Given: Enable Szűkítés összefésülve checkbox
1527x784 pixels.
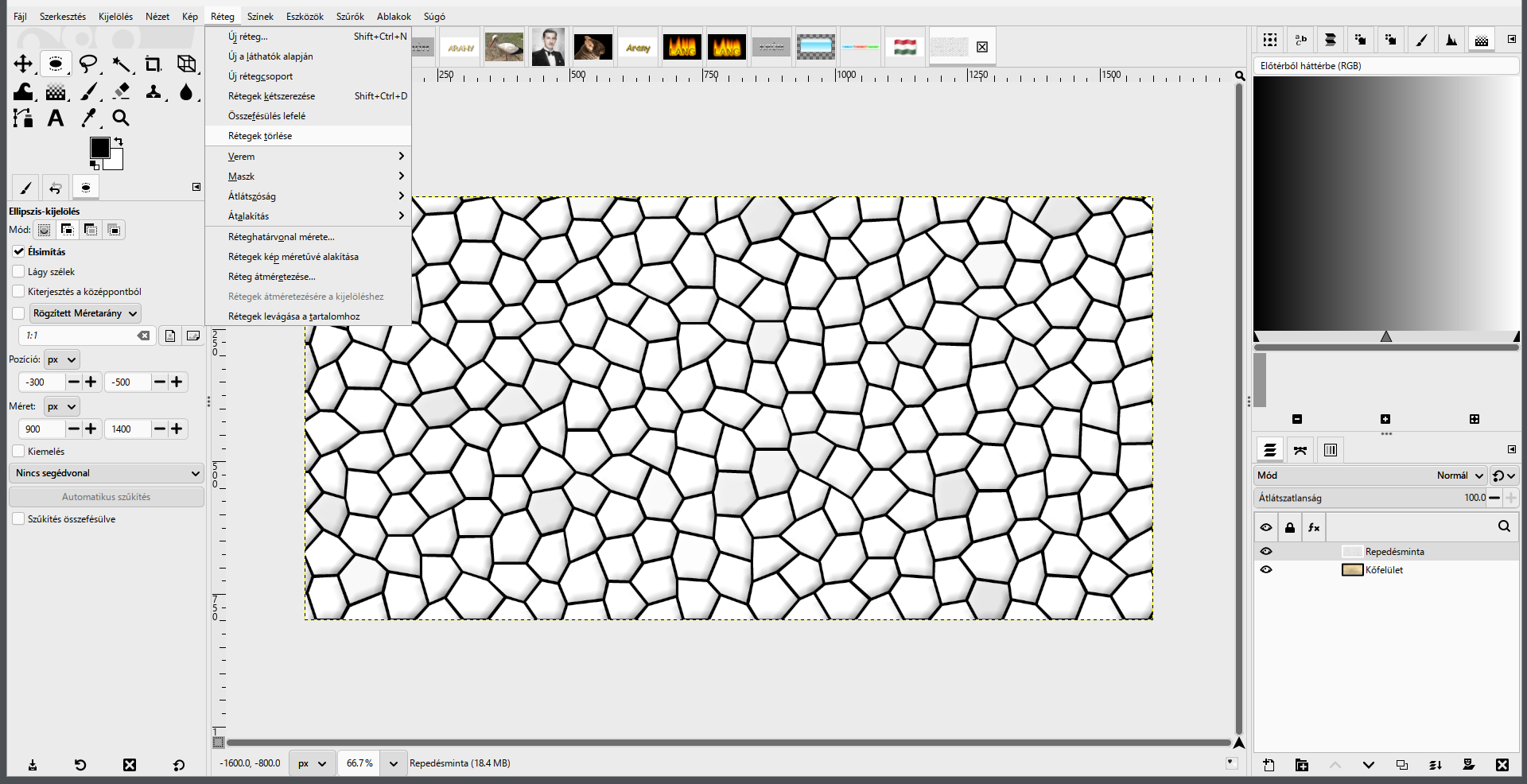Looking at the screenshot, I should [18, 519].
